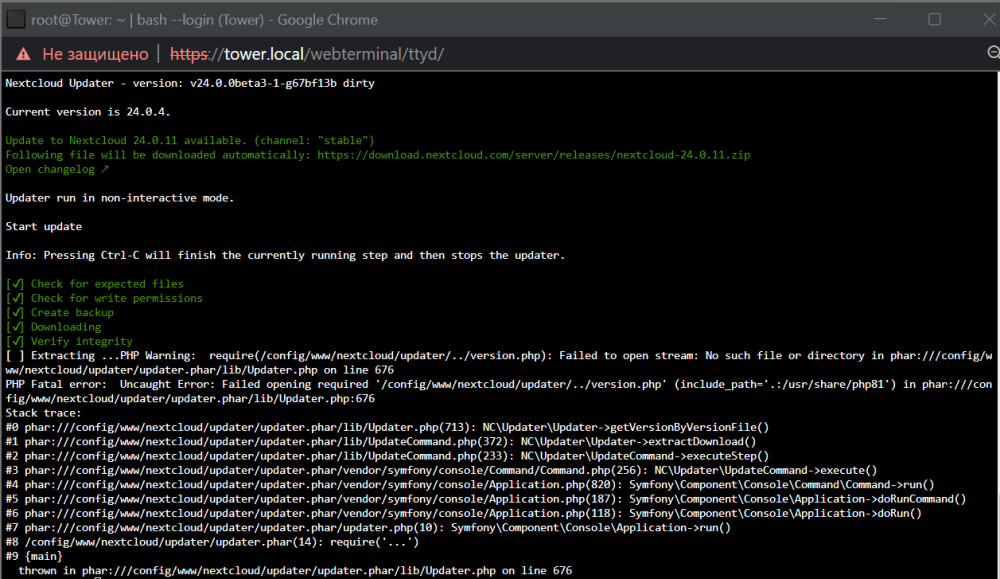Click stack trace line #2 executeStep()

387,456
